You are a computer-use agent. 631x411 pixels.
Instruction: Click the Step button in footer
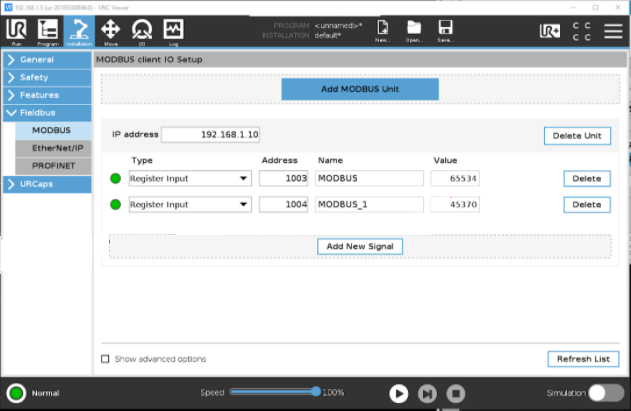[427, 393]
